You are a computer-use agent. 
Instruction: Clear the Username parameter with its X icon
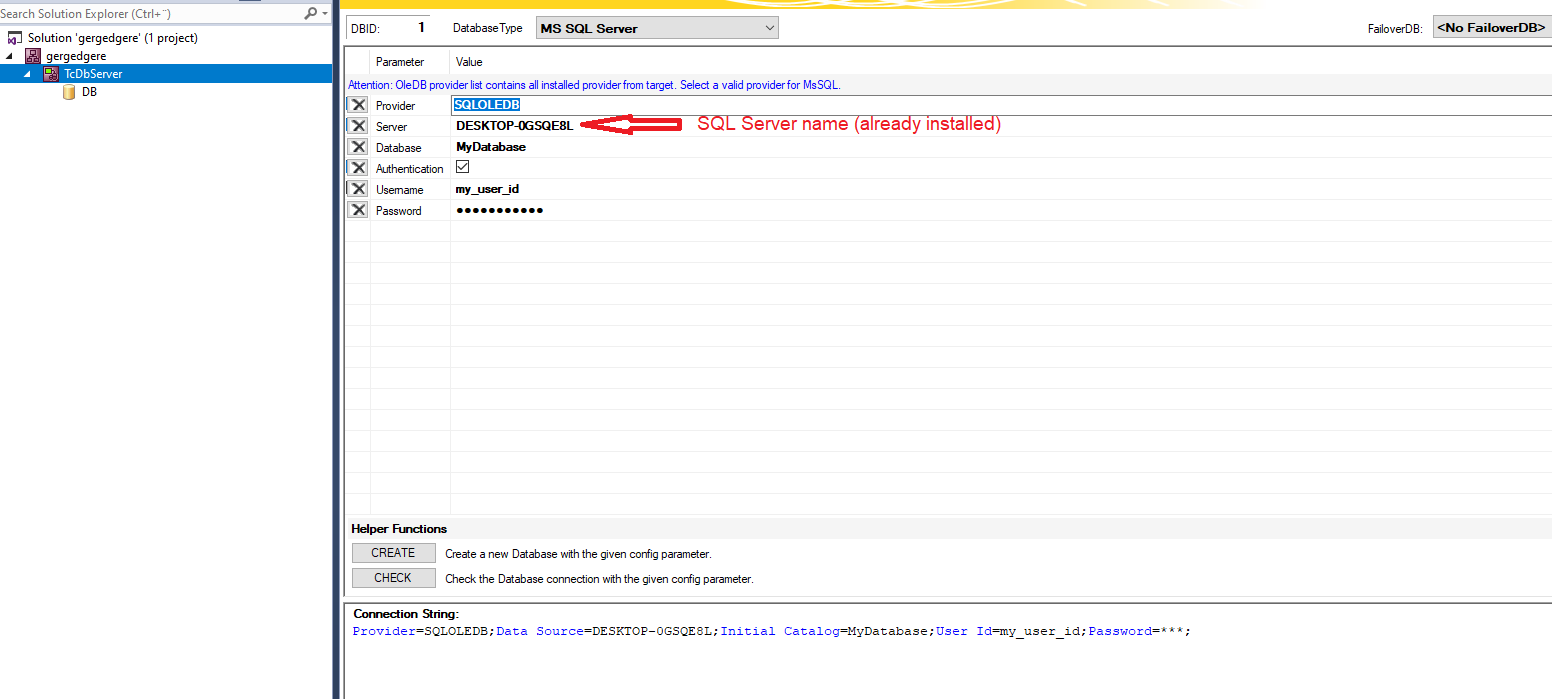[x=358, y=189]
